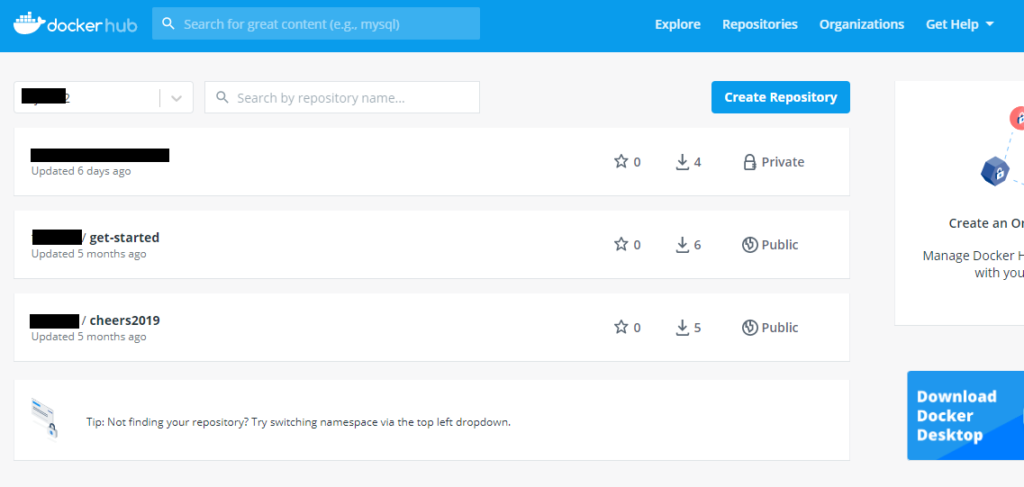1024x487 pixels.
Task: Go to Repositories in top navigation
Action: point(760,24)
